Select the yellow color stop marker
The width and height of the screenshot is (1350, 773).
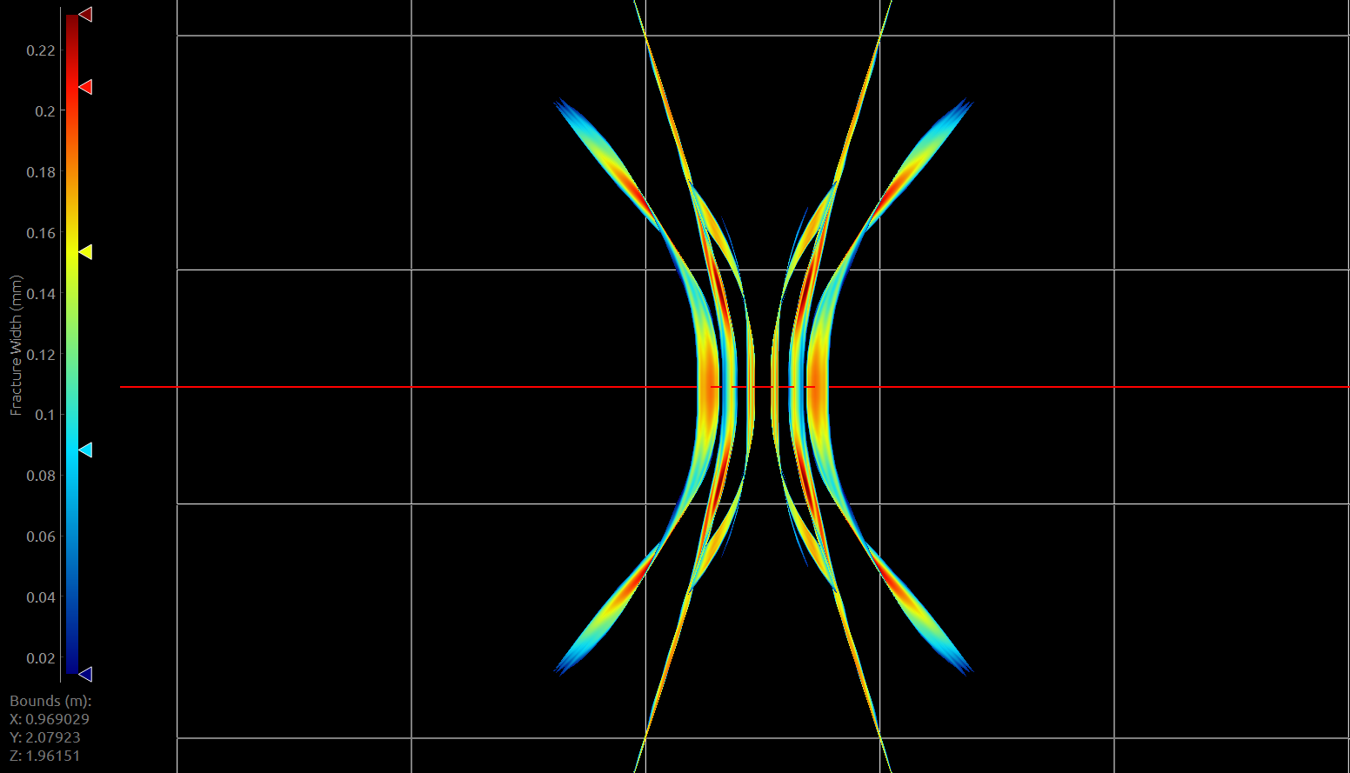(x=86, y=252)
